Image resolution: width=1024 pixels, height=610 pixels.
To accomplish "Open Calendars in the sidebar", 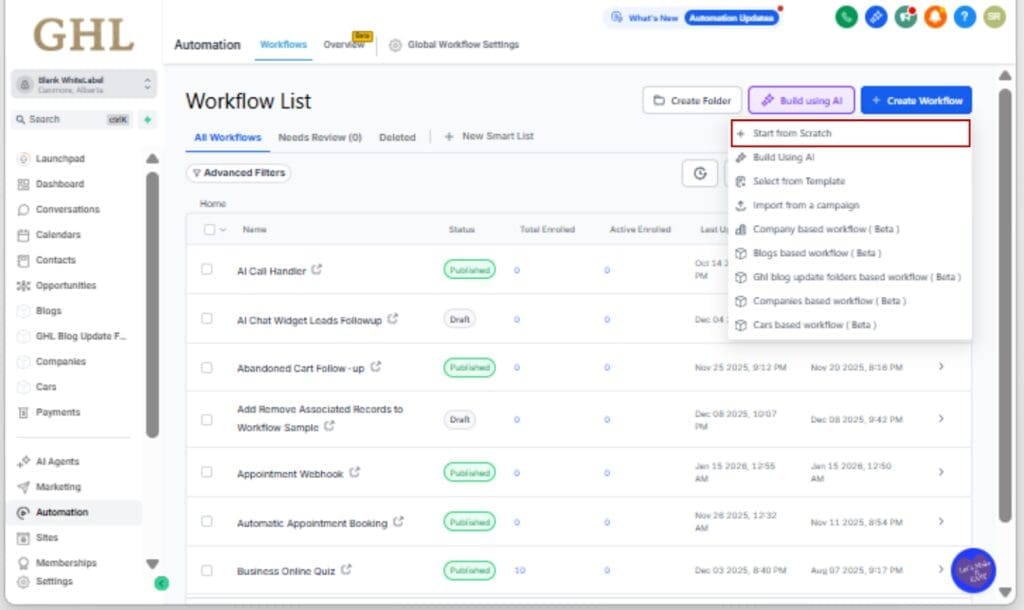I will click(x=57, y=234).
